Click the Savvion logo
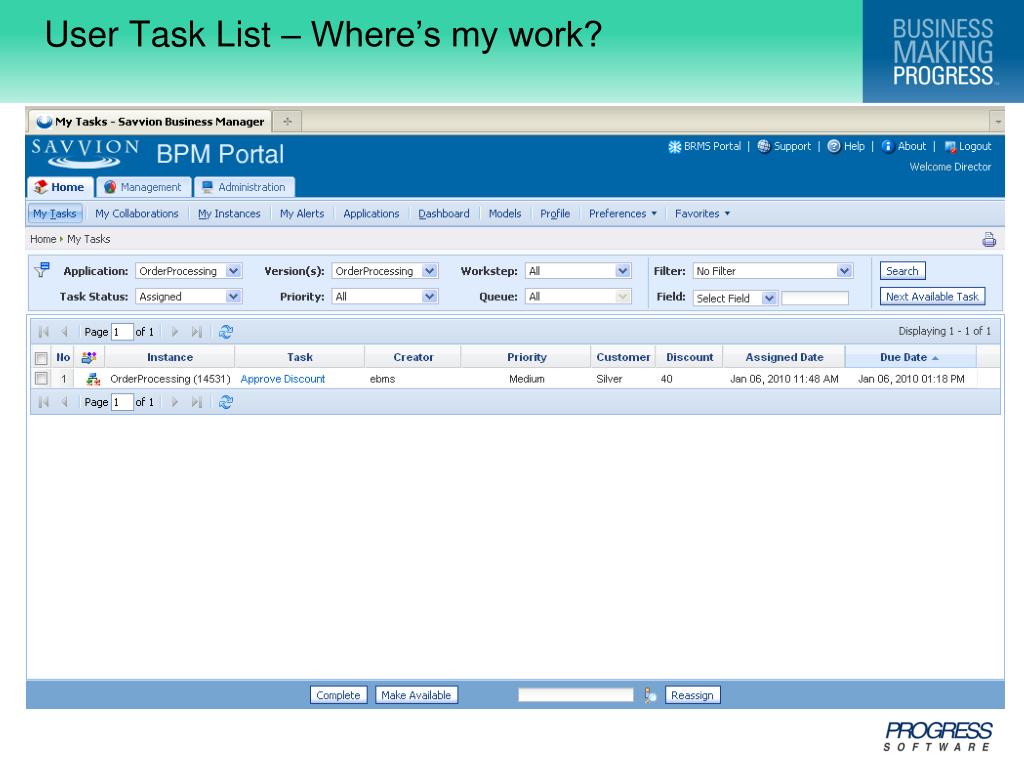This screenshot has height=768, width=1024. click(85, 153)
